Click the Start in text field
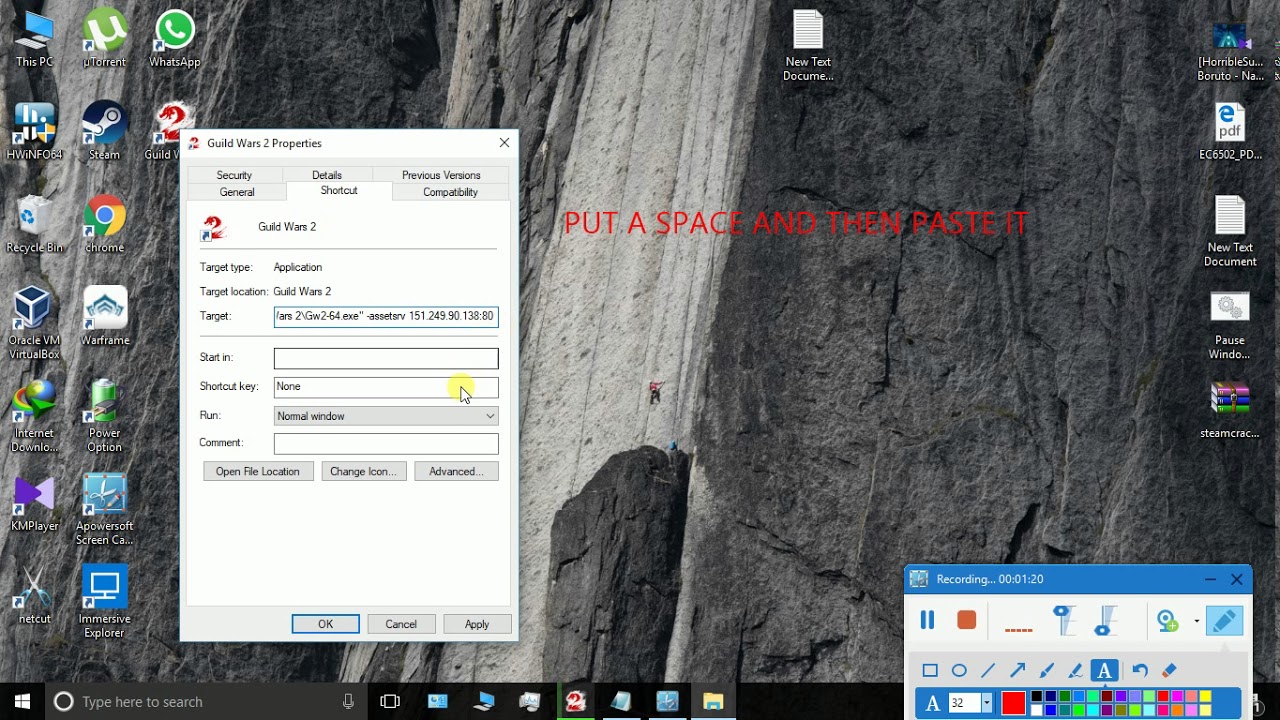Viewport: 1280px width, 720px height. coord(386,358)
